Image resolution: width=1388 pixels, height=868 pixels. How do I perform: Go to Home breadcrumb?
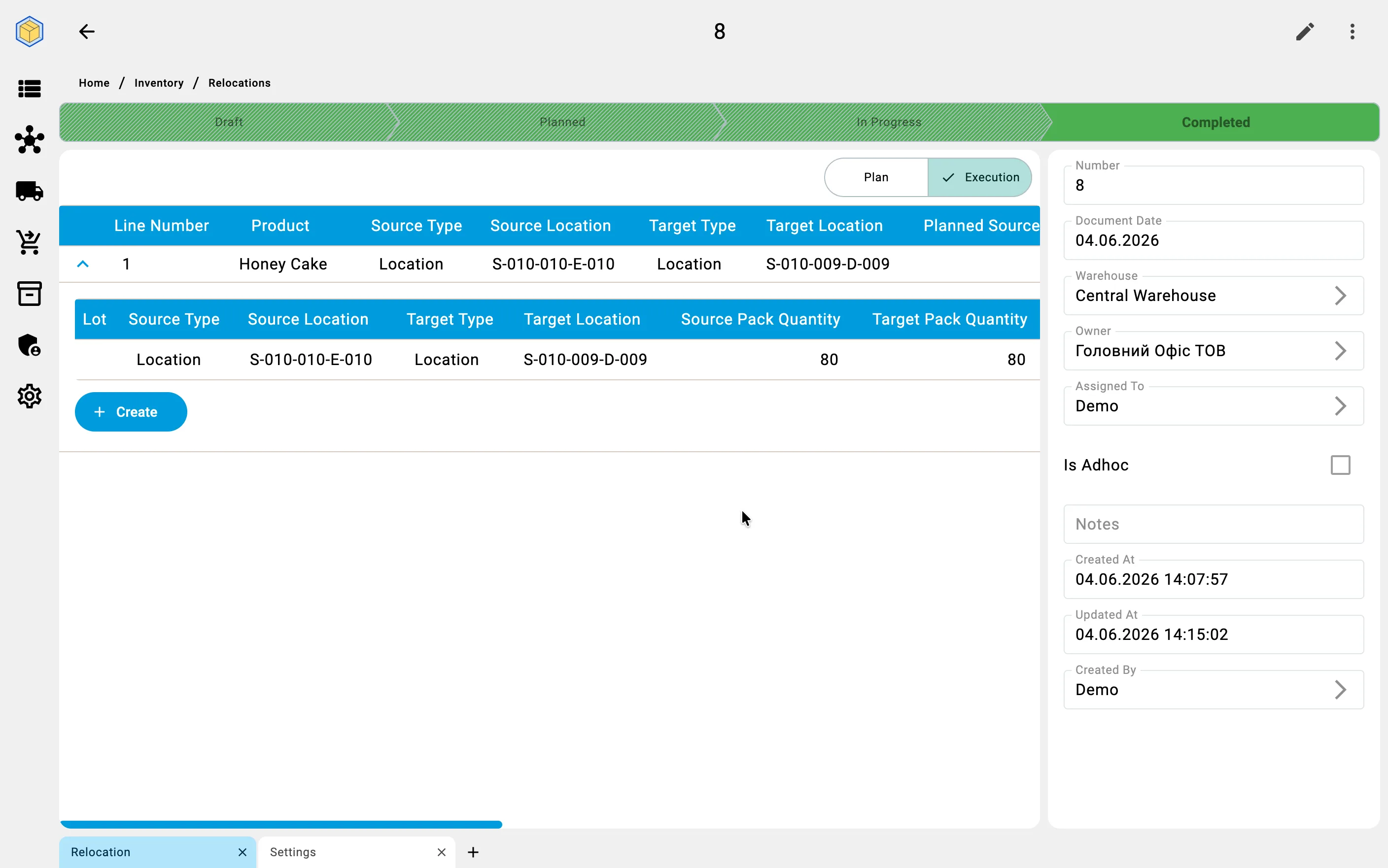pos(94,83)
